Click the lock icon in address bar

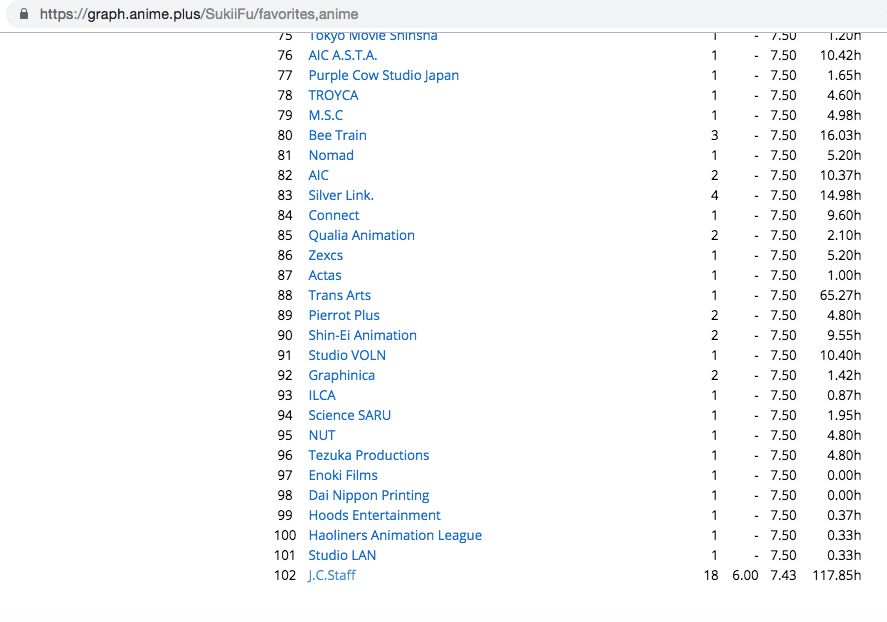(24, 14)
